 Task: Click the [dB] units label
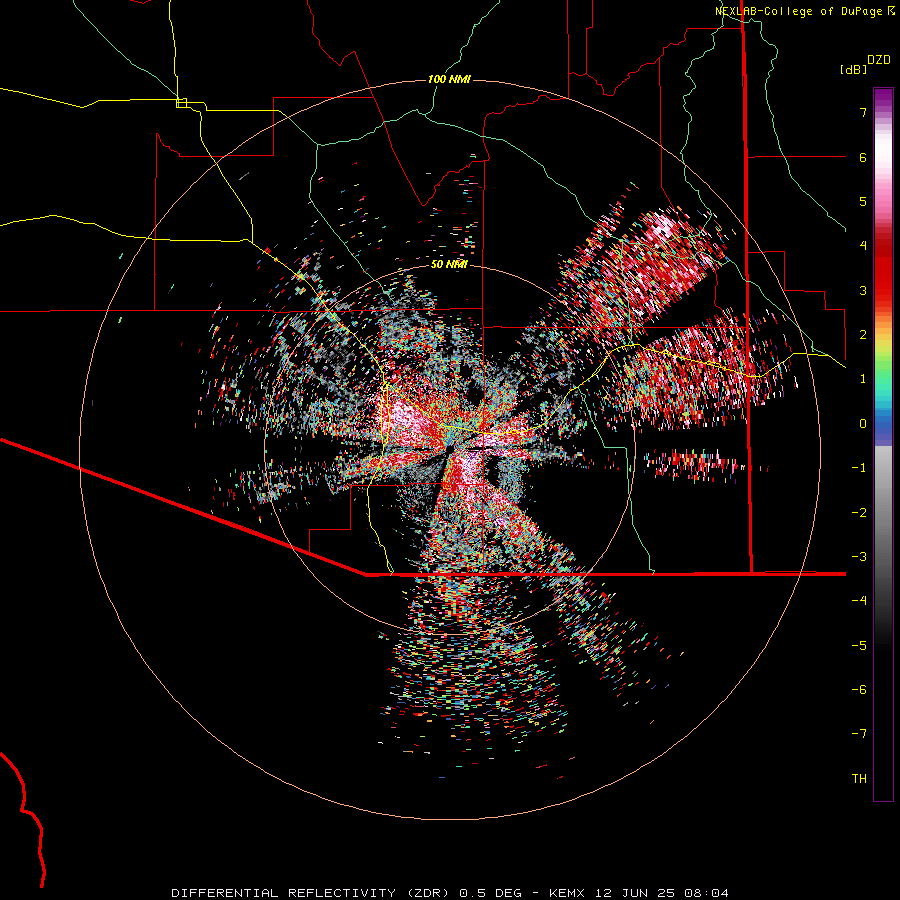(853, 70)
